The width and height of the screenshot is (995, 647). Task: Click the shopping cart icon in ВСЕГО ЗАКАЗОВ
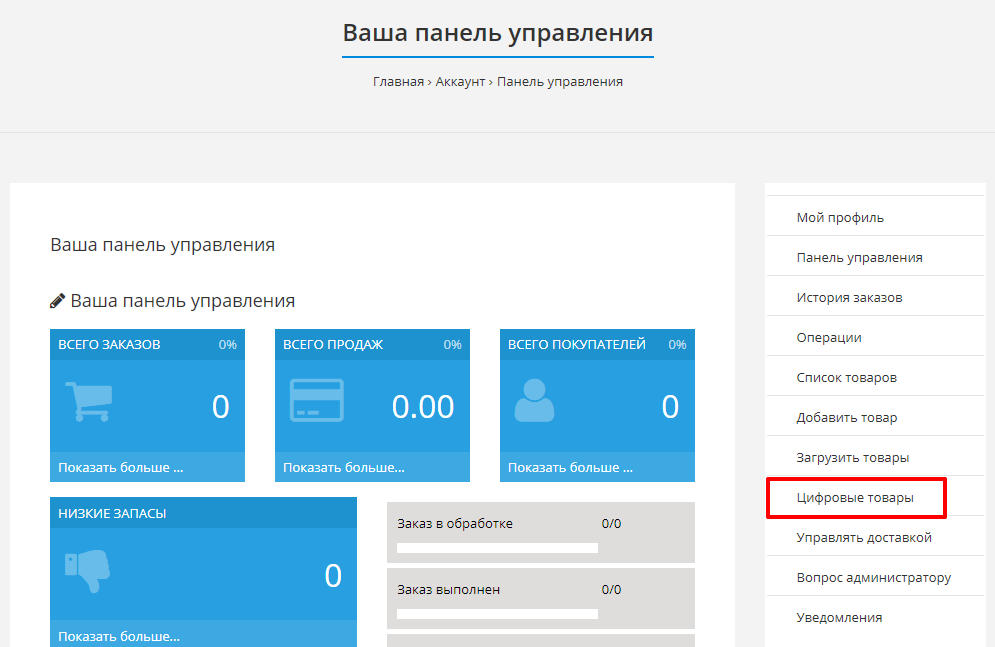tap(88, 402)
